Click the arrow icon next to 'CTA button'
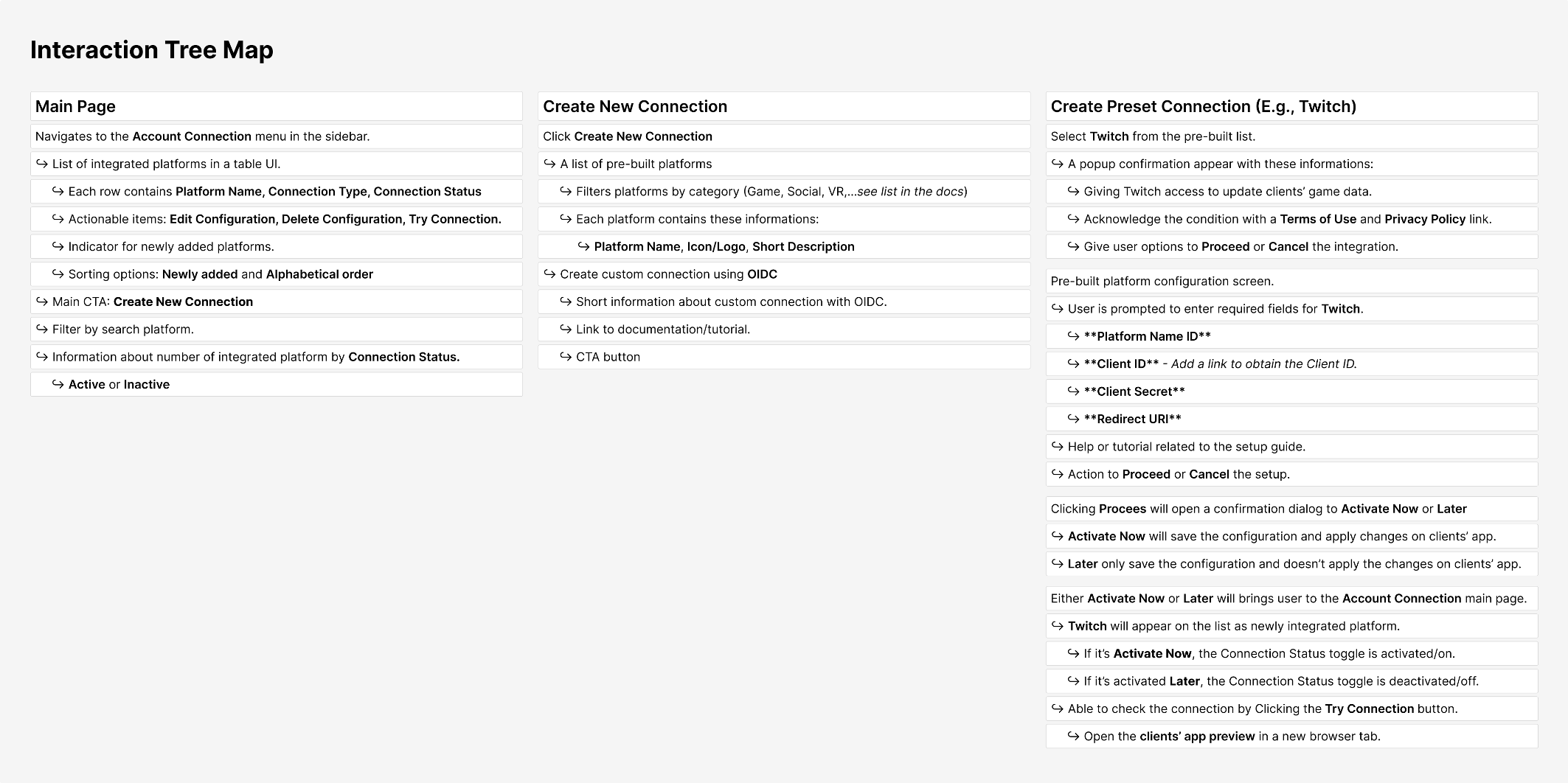This screenshot has width=1568, height=783. coord(566,357)
